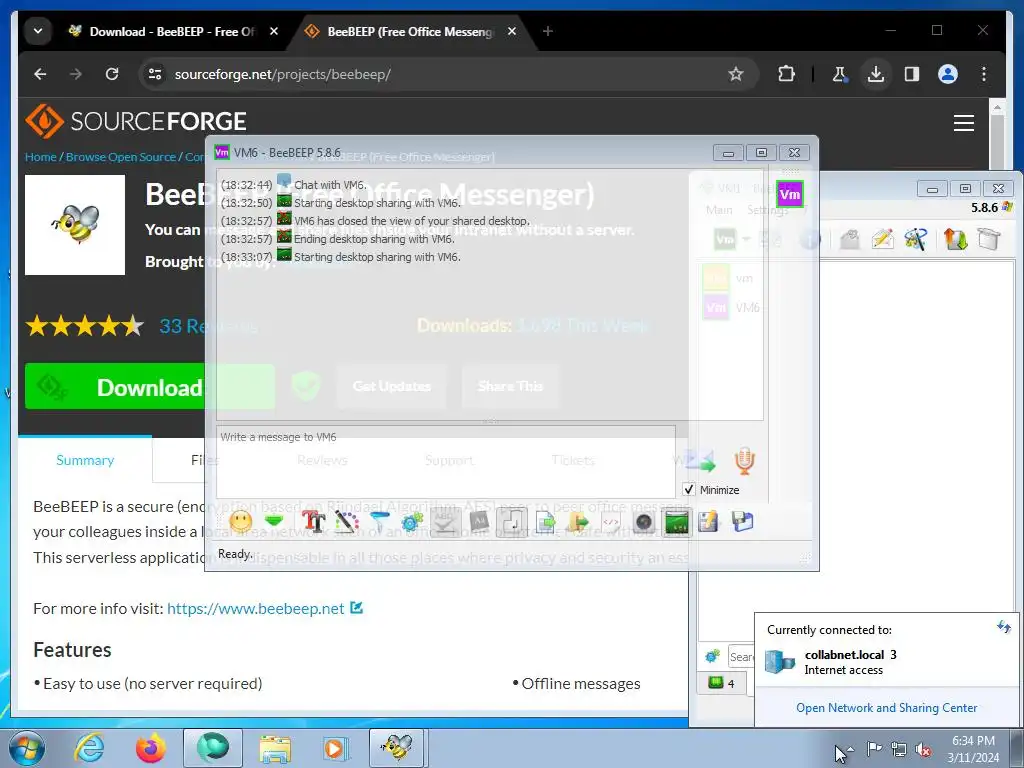This screenshot has width=1024, height=768.
Task: Open SourceForge hamburger menu
Action: pyautogui.click(x=964, y=123)
